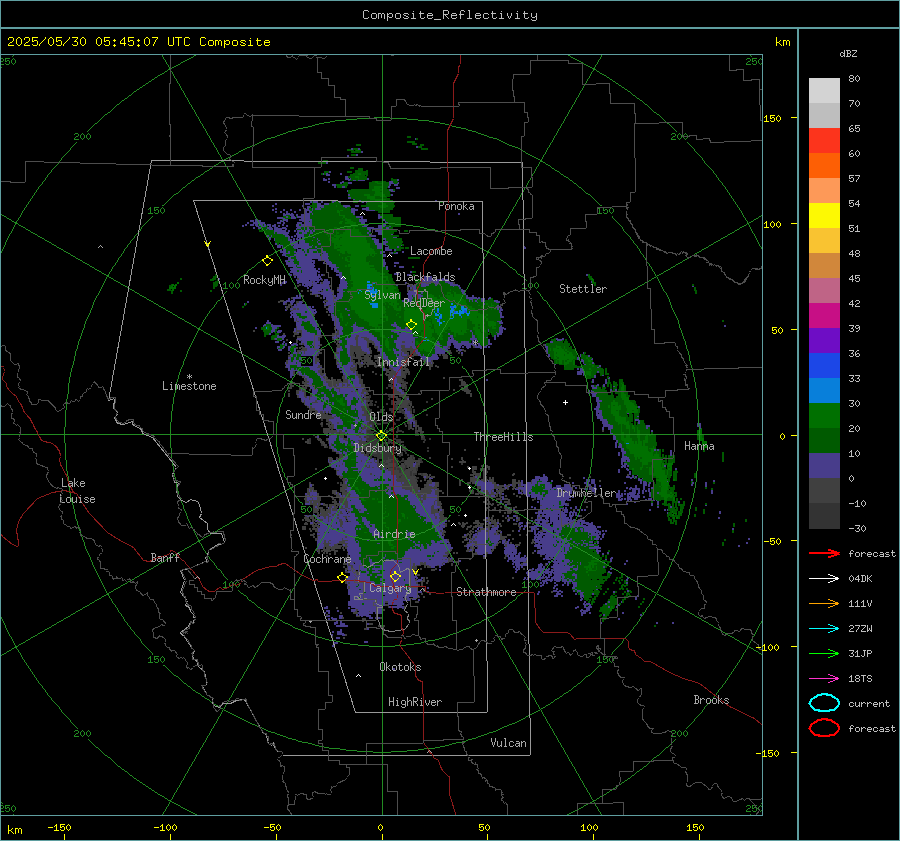This screenshot has height=841, width=900.
Task: Click the orange 111V arrow legend icon
Action: coord(824,603)
